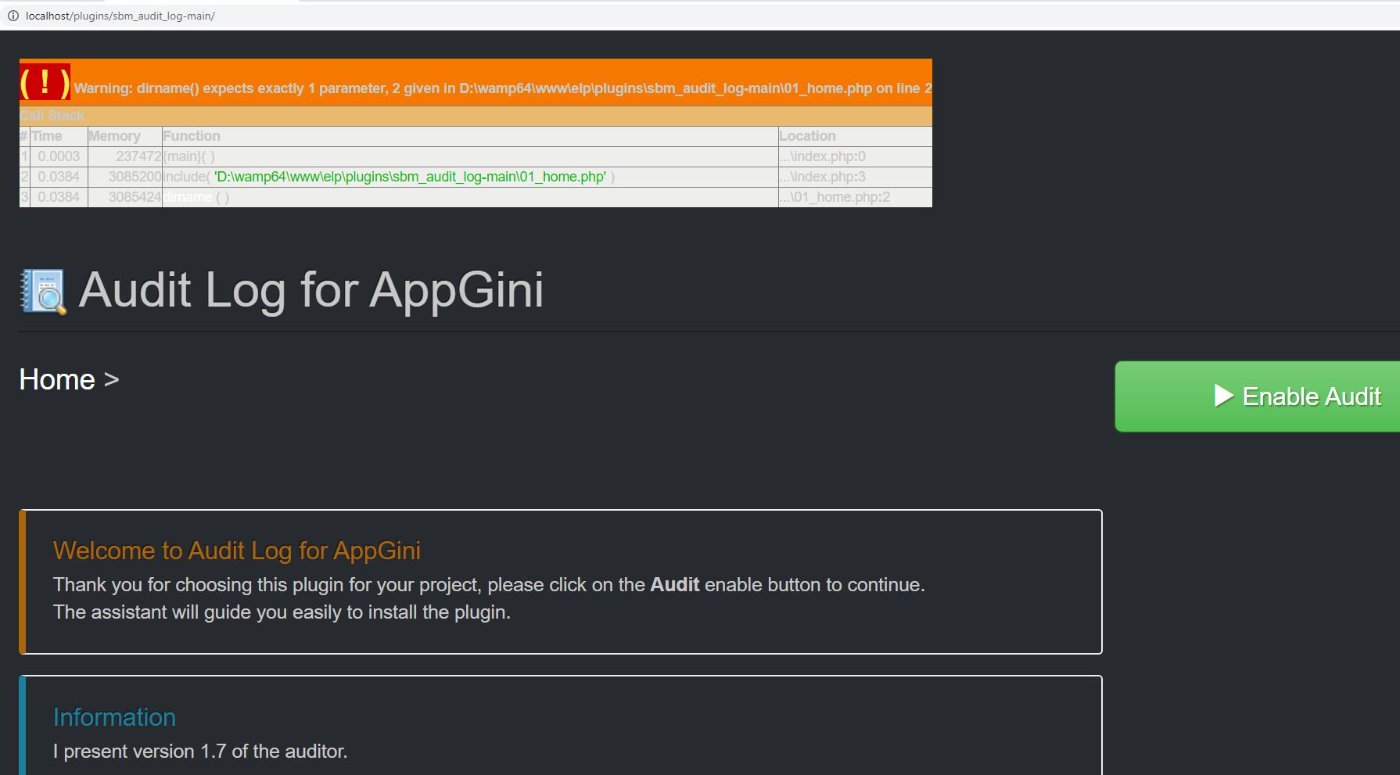Click the dirname ( ) function cell
This screenshot has height=775, width=1400.
pos(470,197)
